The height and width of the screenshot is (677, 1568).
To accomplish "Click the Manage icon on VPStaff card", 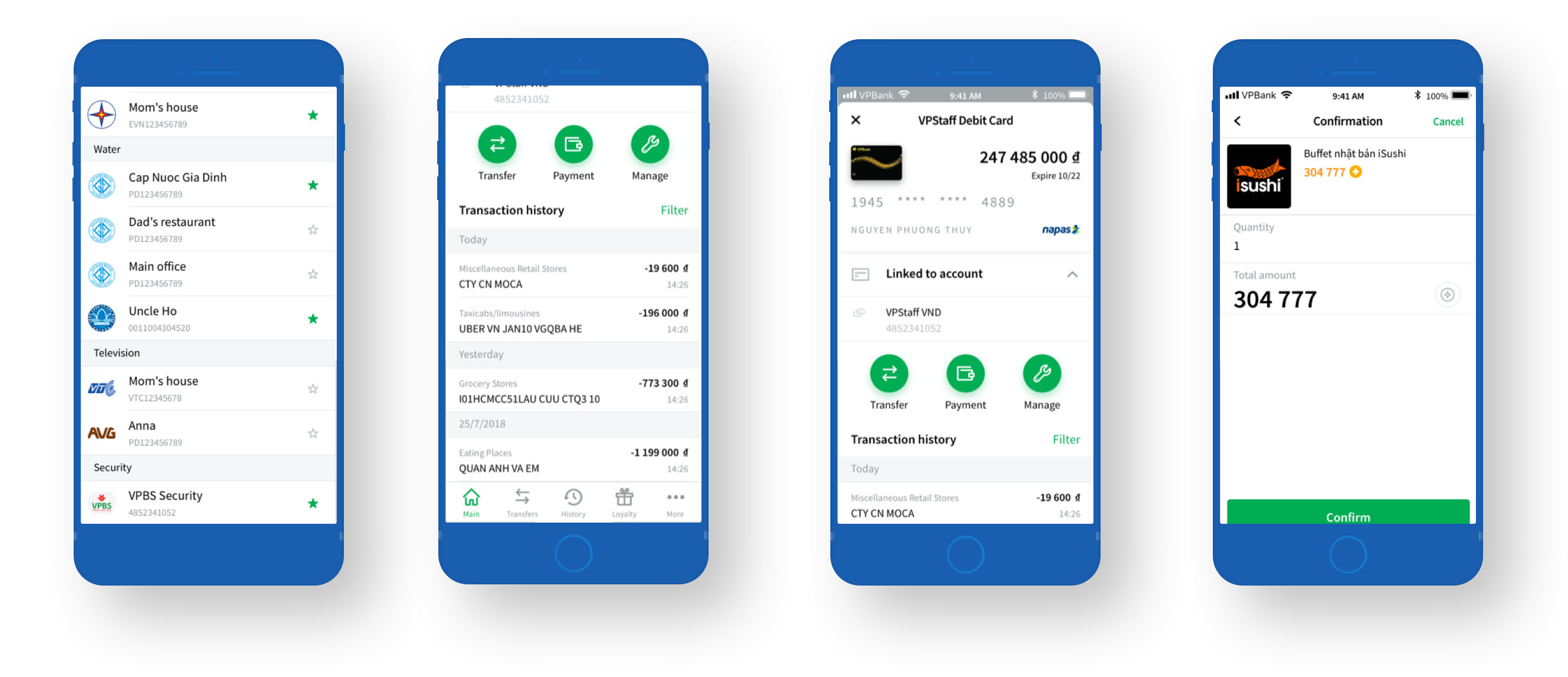I will pos(1039,378).
